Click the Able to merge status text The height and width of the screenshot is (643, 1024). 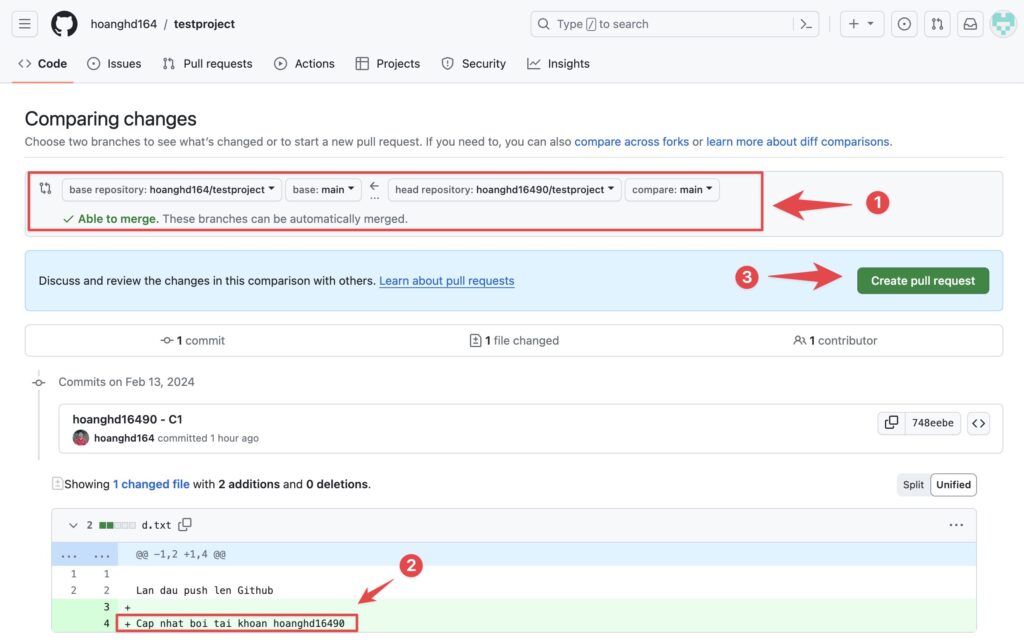coord(118,219)
